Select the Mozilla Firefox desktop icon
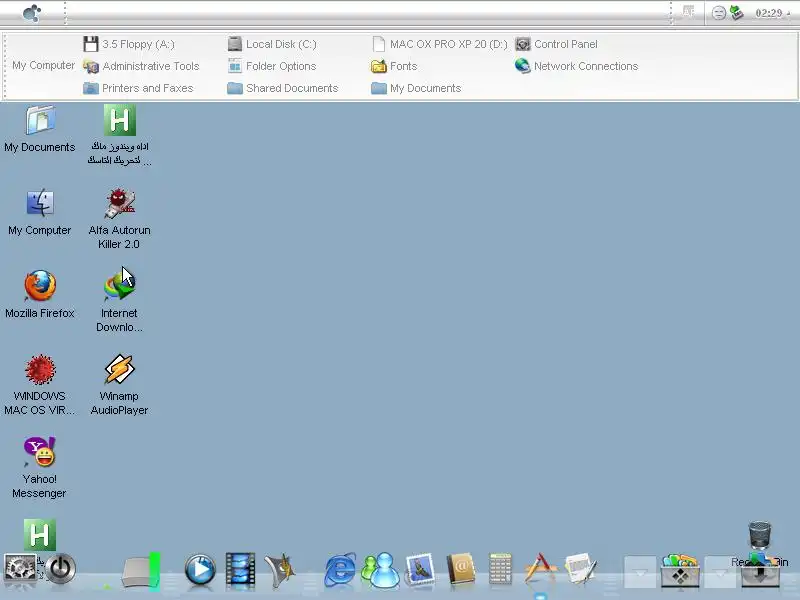Screen dimensions: 800x600 (40, 295)
